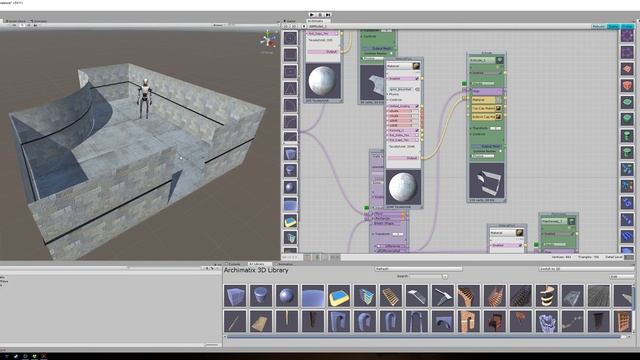Pick the bookshelf library thumbnail

tap(624, 321)
